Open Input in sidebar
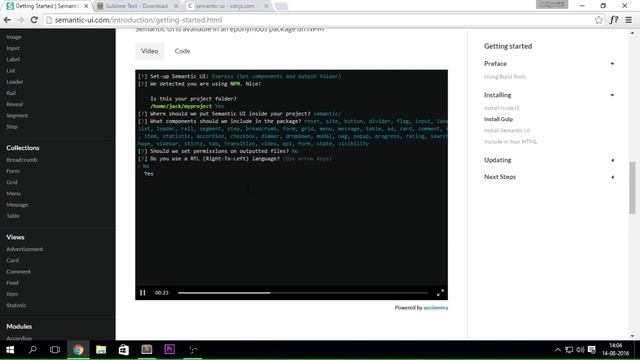 [x=13, y=48]
